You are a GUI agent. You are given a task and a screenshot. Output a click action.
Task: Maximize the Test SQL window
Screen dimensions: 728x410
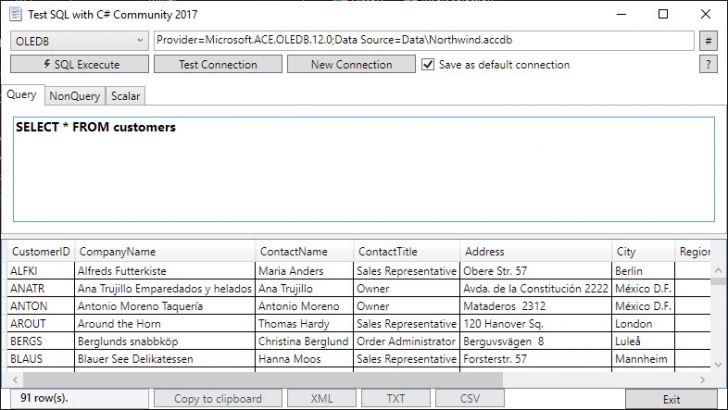[x=663, y=14]
